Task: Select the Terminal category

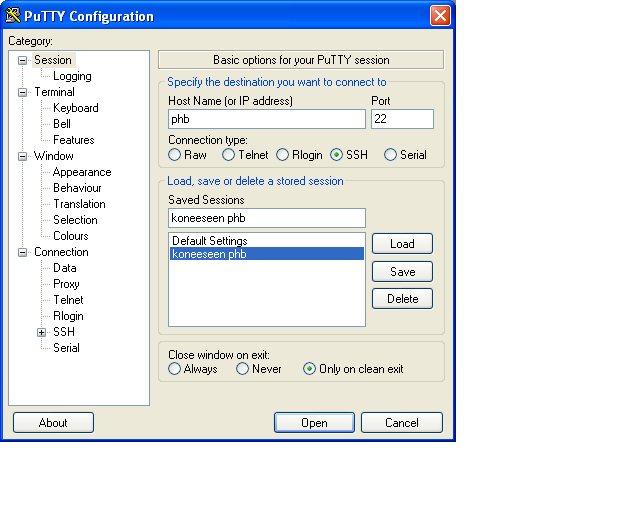Action: coord(54,92)
